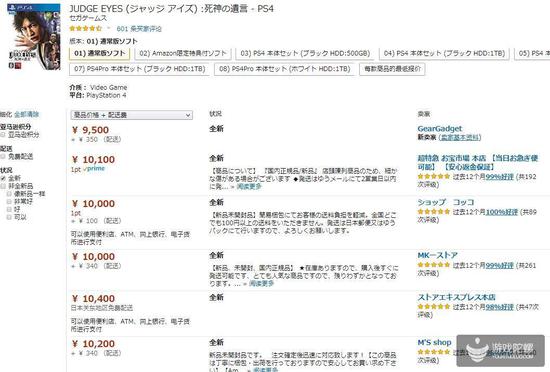Open seller ストアエキスプレス本店
This screenshot has height=372, width=550.
(x=456, y=297)
